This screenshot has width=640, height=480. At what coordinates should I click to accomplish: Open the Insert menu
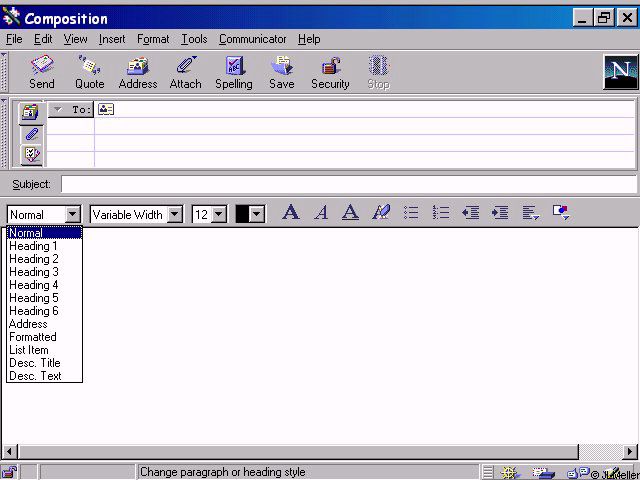pos(112,39)
